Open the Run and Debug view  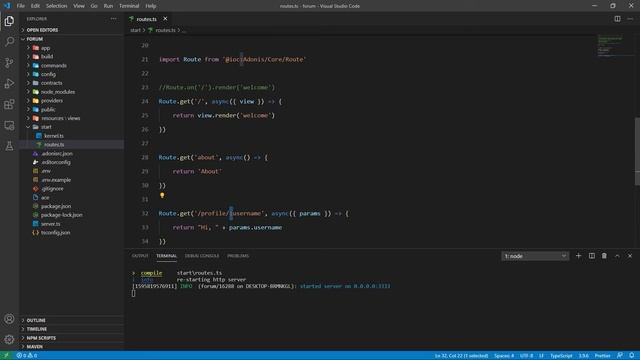click(9, 83)
